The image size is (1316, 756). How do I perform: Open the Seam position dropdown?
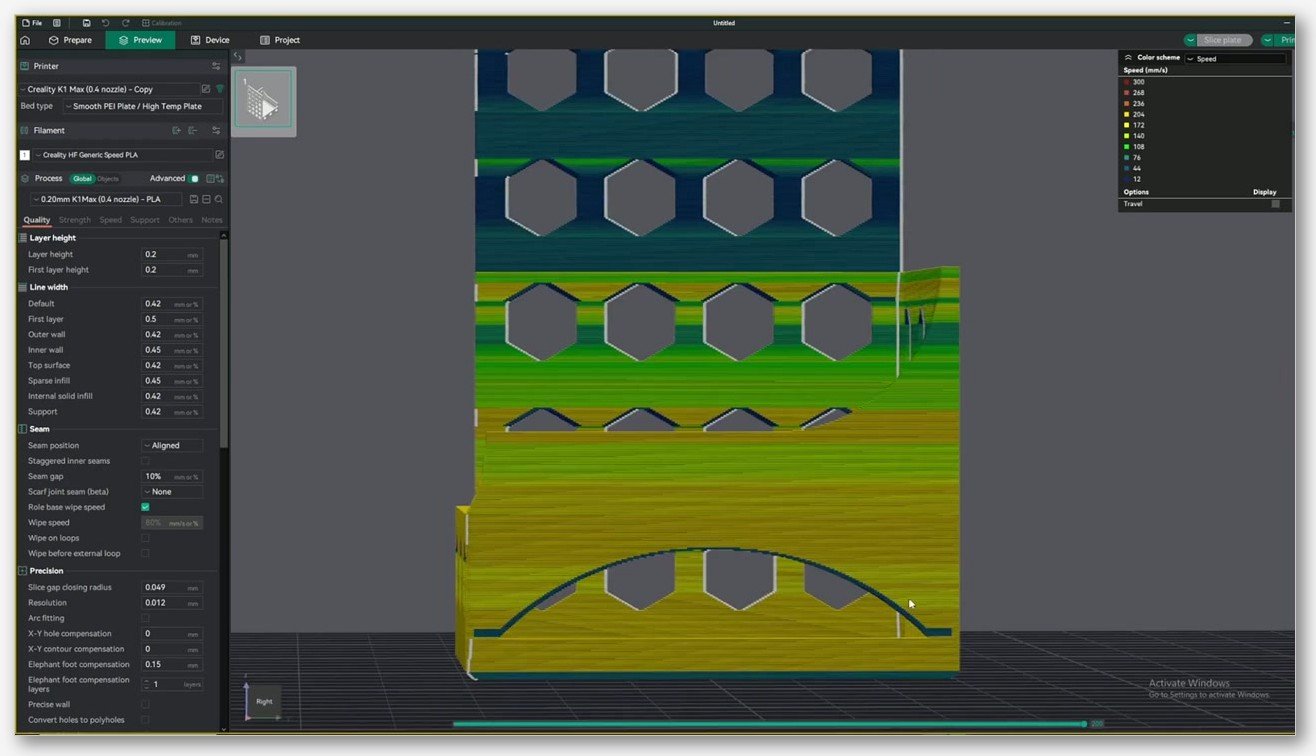pyautogui.click(x=172, y=446)
